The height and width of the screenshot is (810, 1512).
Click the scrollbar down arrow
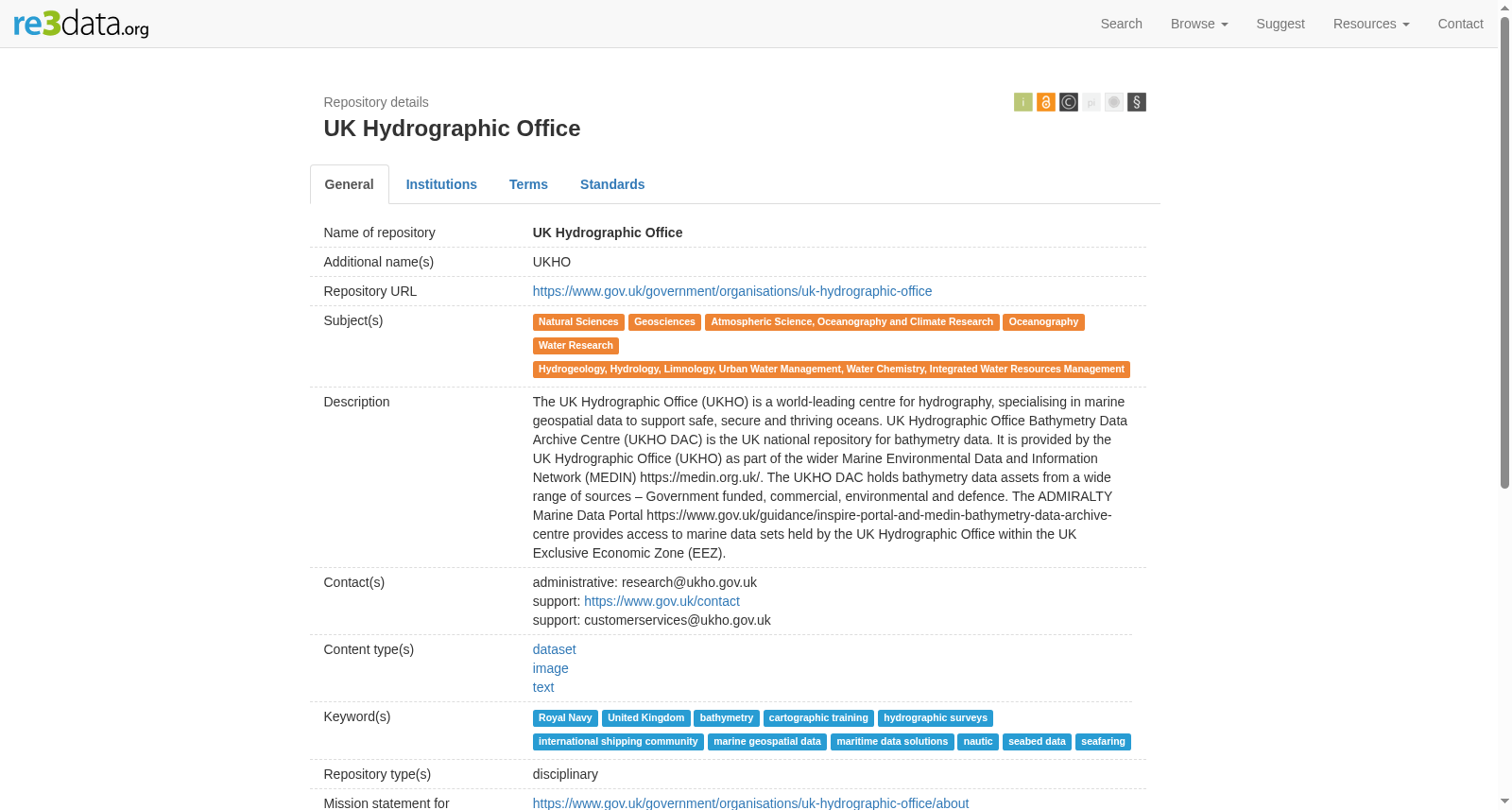pos(1504,801)
